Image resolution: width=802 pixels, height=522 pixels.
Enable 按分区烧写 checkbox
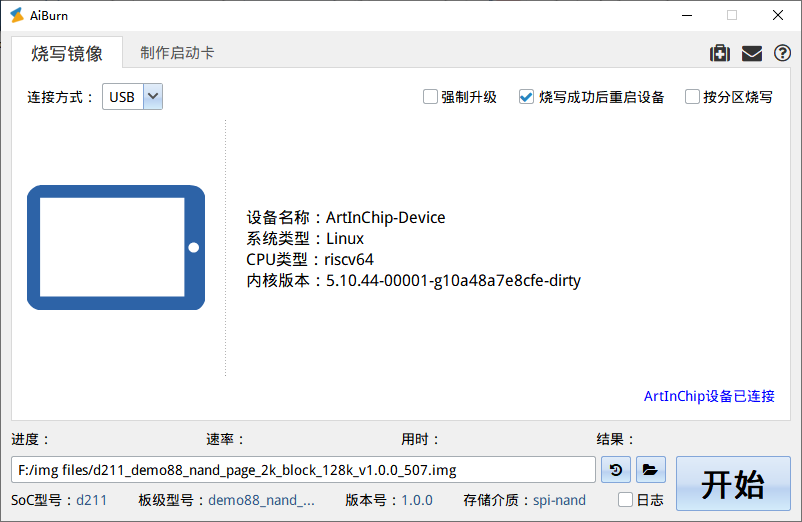tap(692, 97)
